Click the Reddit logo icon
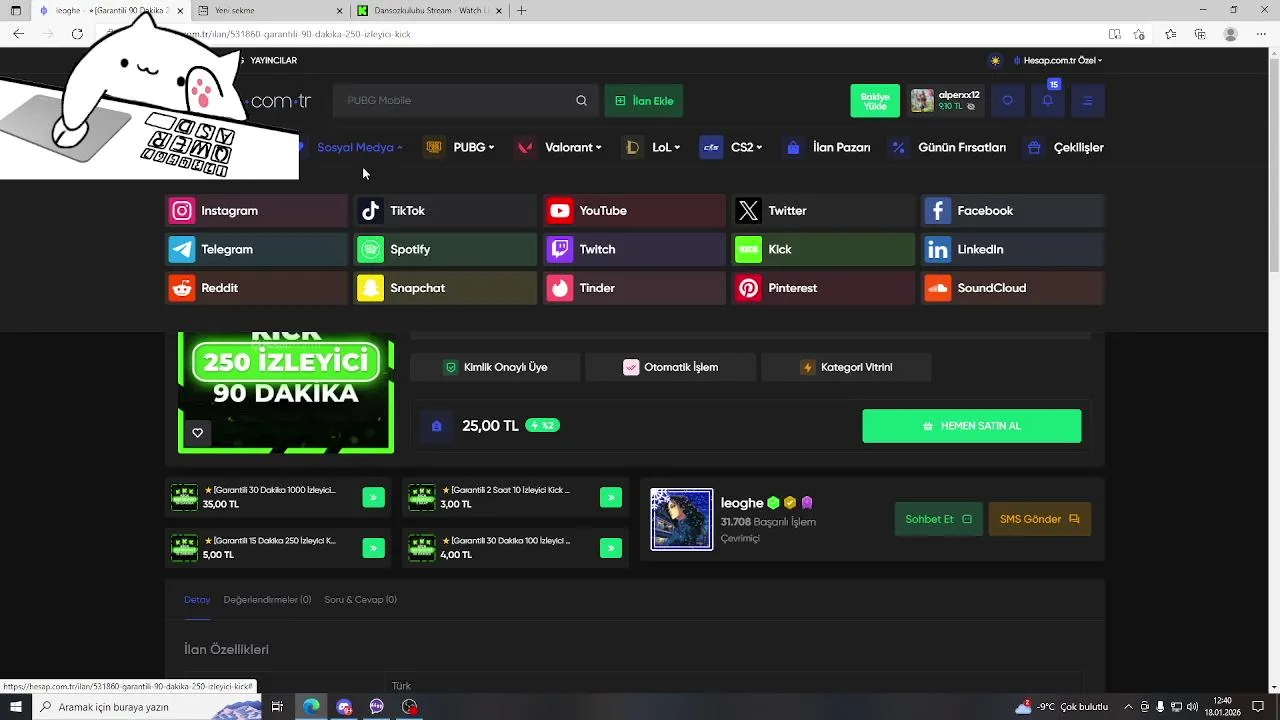1280x720 pixels. pyautogui.click(x=181, y=288)
